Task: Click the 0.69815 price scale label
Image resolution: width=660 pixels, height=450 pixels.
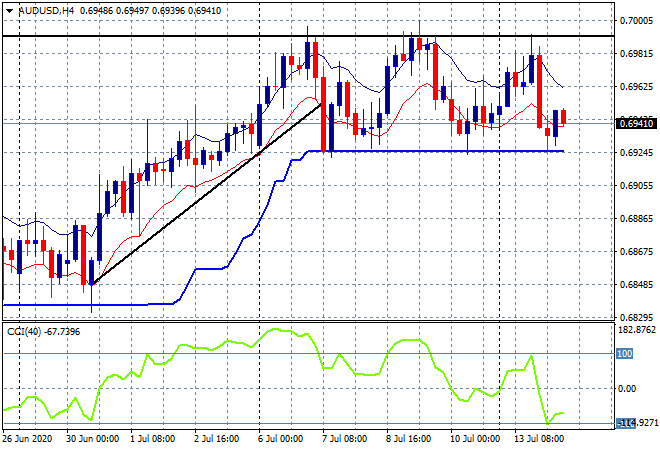Action: point(637,53)
